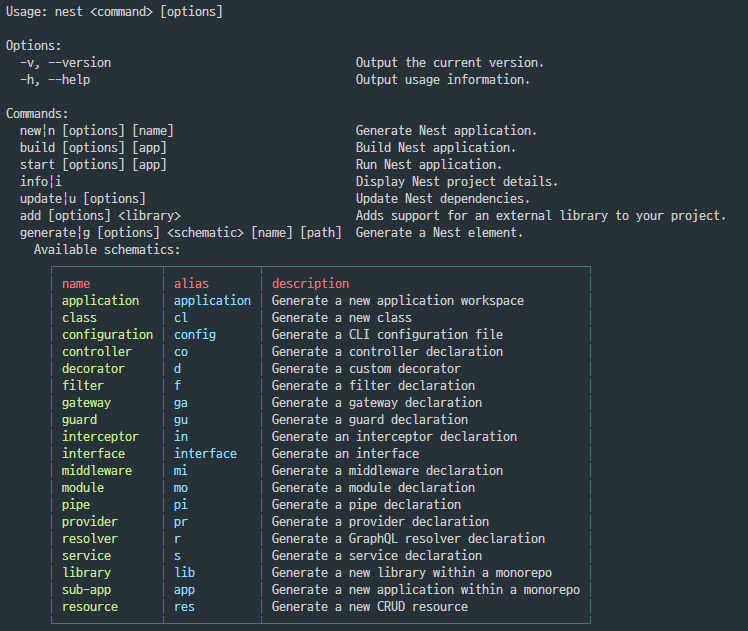Click the 'res' alias
Image resolution: width=748 pixels, height=631 pixels.
(184, 607)
